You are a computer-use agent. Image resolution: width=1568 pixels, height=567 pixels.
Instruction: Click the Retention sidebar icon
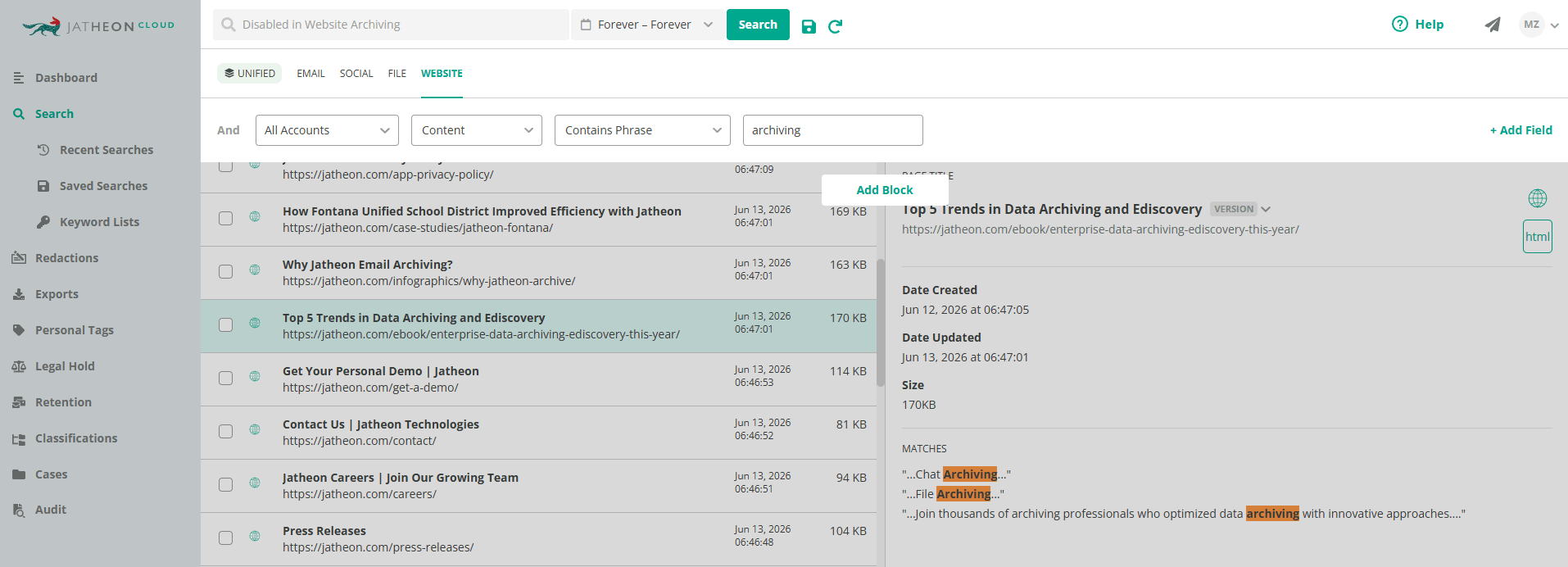click(x=19, y=402)
